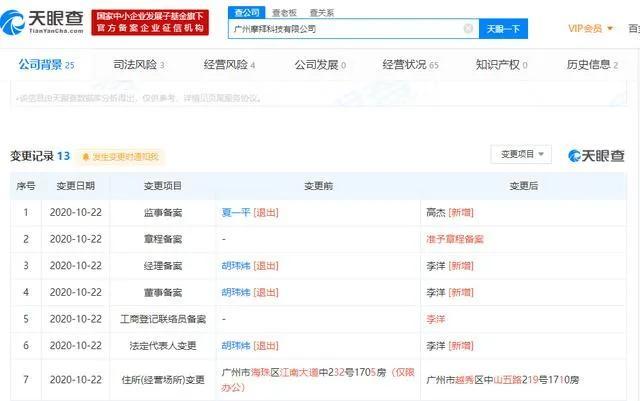Click the company name search input field
The height and width of the screenshot is (401, 640).
pyautogui.click(x=340, y=29)
